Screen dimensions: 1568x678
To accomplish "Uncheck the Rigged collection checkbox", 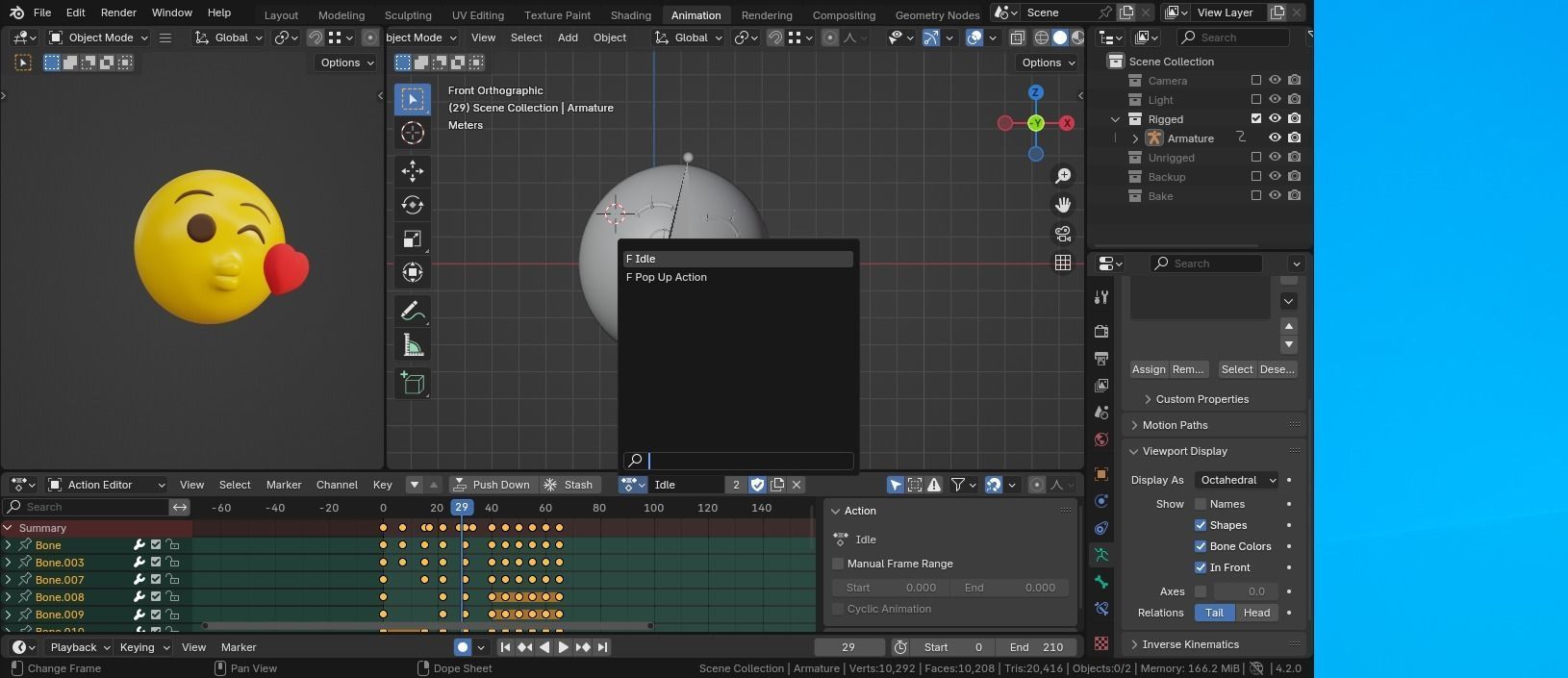I will [1255, 118].
